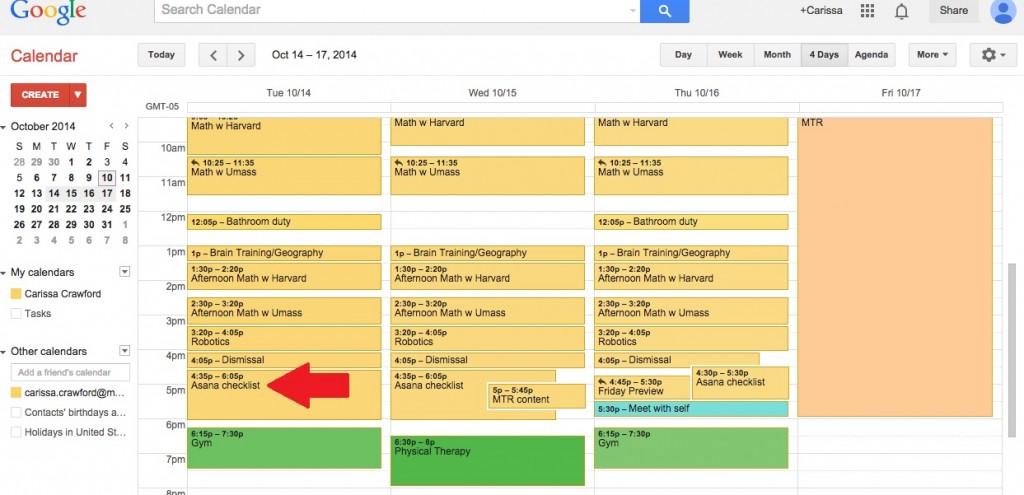
Task: Click the Today button
Action: pyautogui.click(x=161, y=55)
